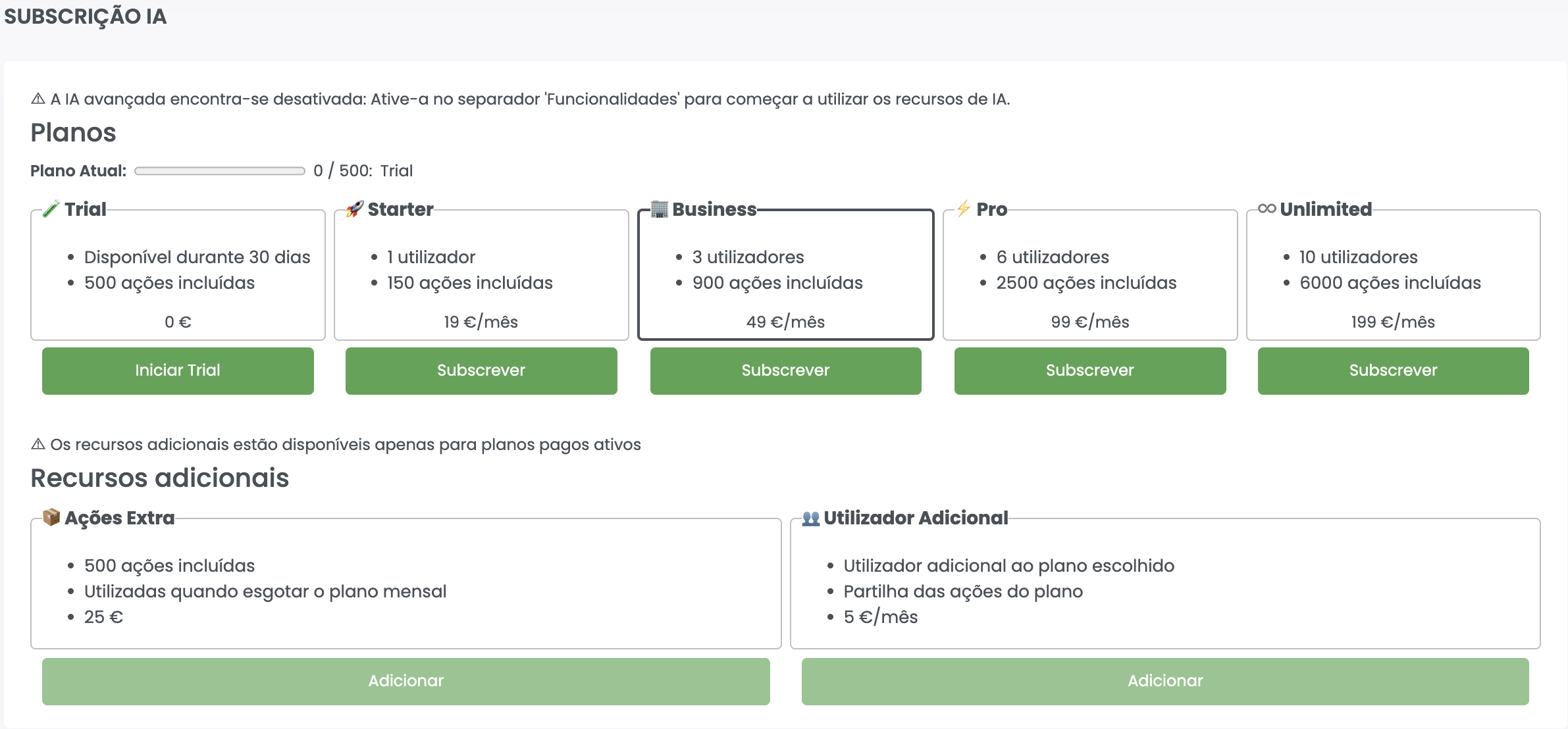The width and height of the screenshot is (1568, 729).
Task: Click the SUBSCRIÇÃO IA page heading
Action: tap(84, 17)
